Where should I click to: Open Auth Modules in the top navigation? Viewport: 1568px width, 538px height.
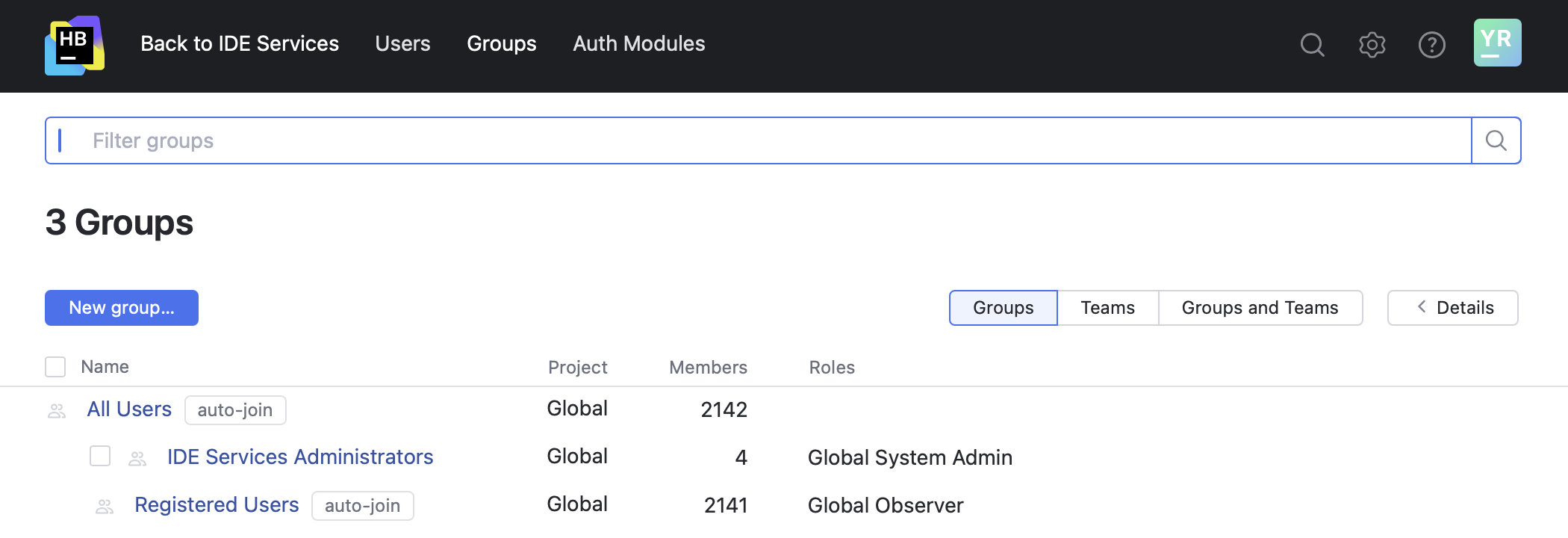pyautogui.click(x=638, y=43)
